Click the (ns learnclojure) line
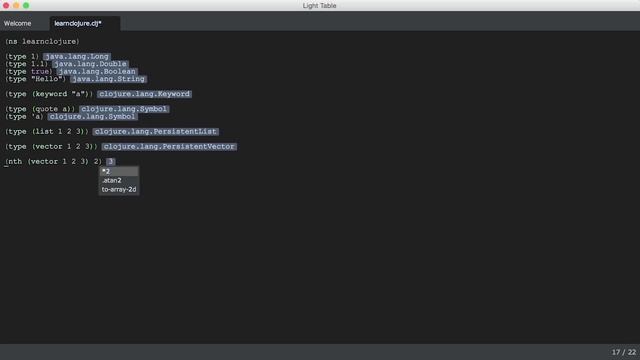640x360 pixels. point(42,42)
